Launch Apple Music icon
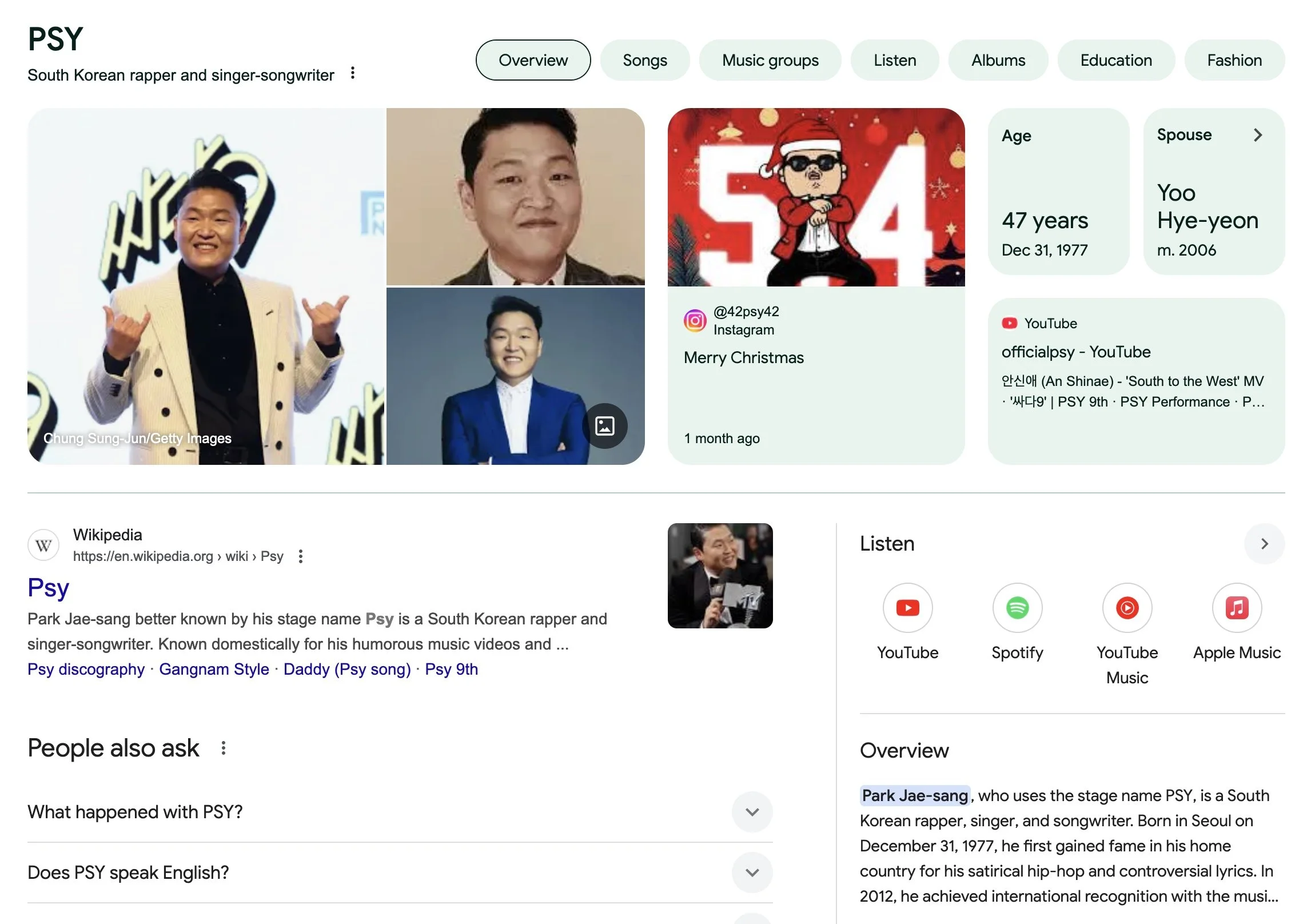Viewport: 1307px width, 924px height. [x=1237, y=608]
